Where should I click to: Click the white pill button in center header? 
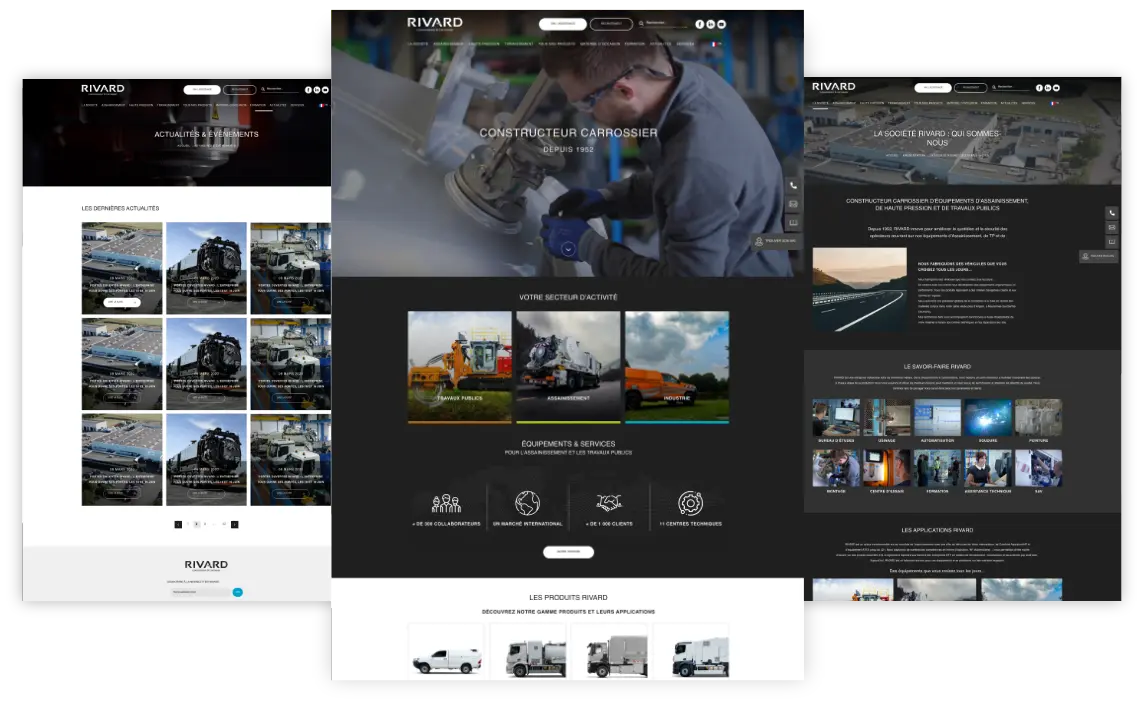pos(562,24)
